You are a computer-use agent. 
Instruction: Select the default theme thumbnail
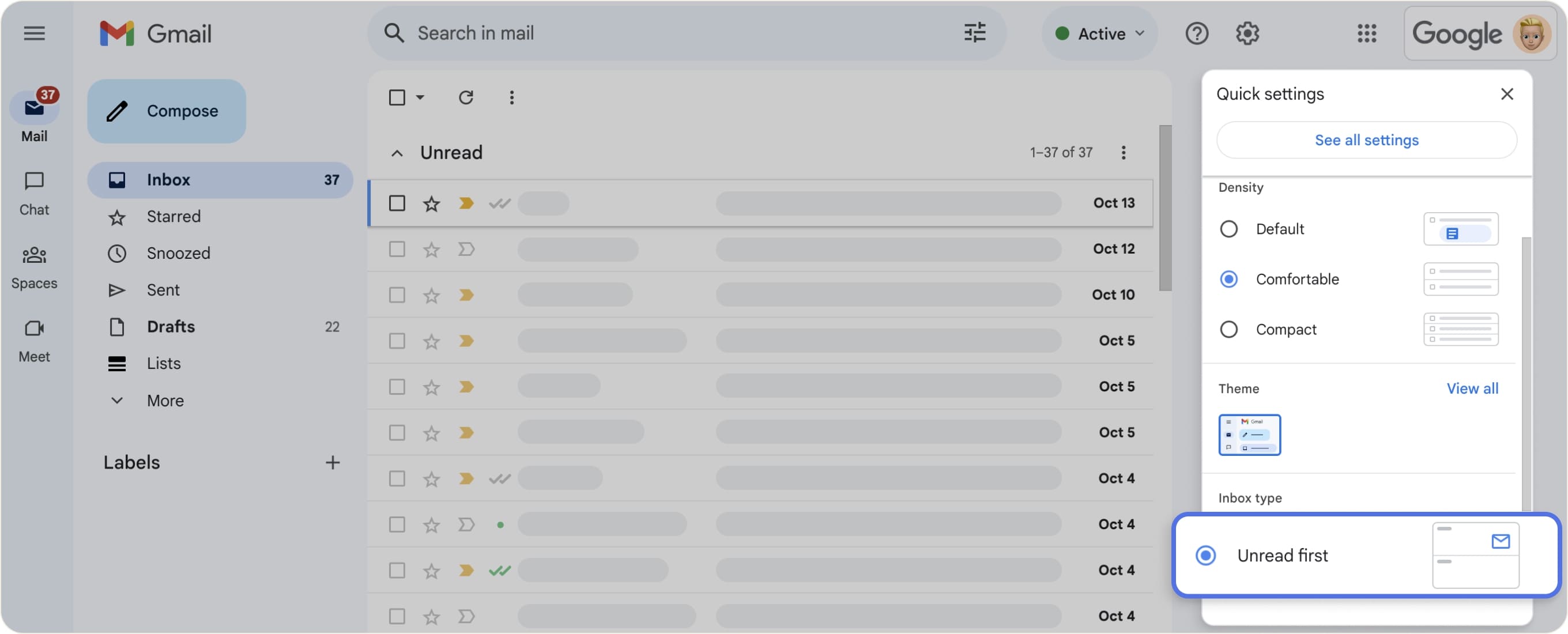(1249, 435)
